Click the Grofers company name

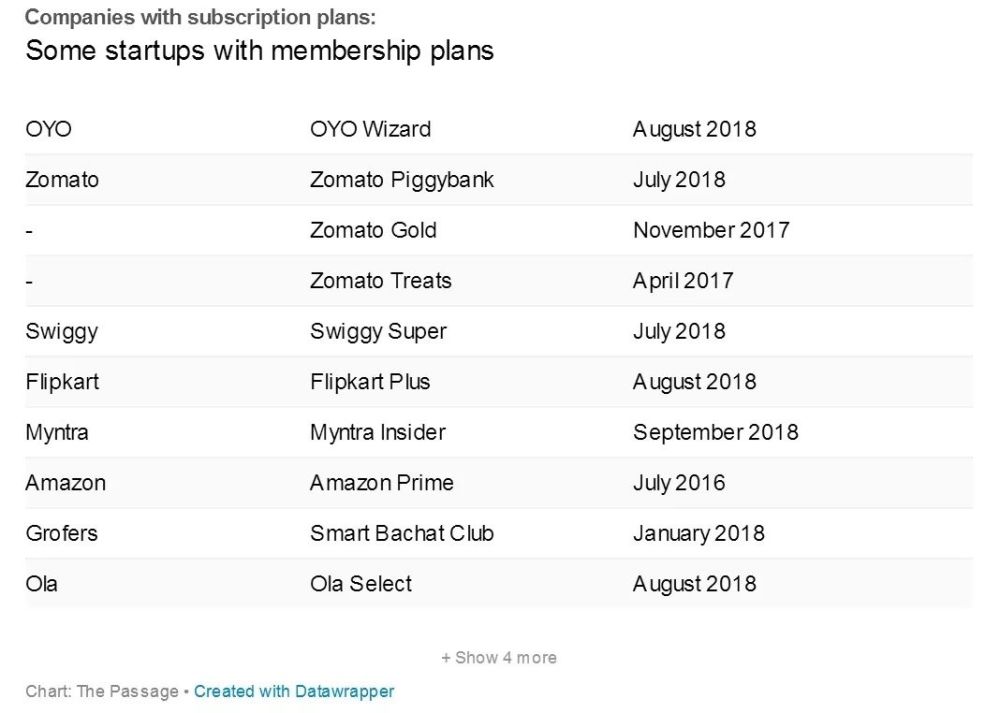coord(62,533)
